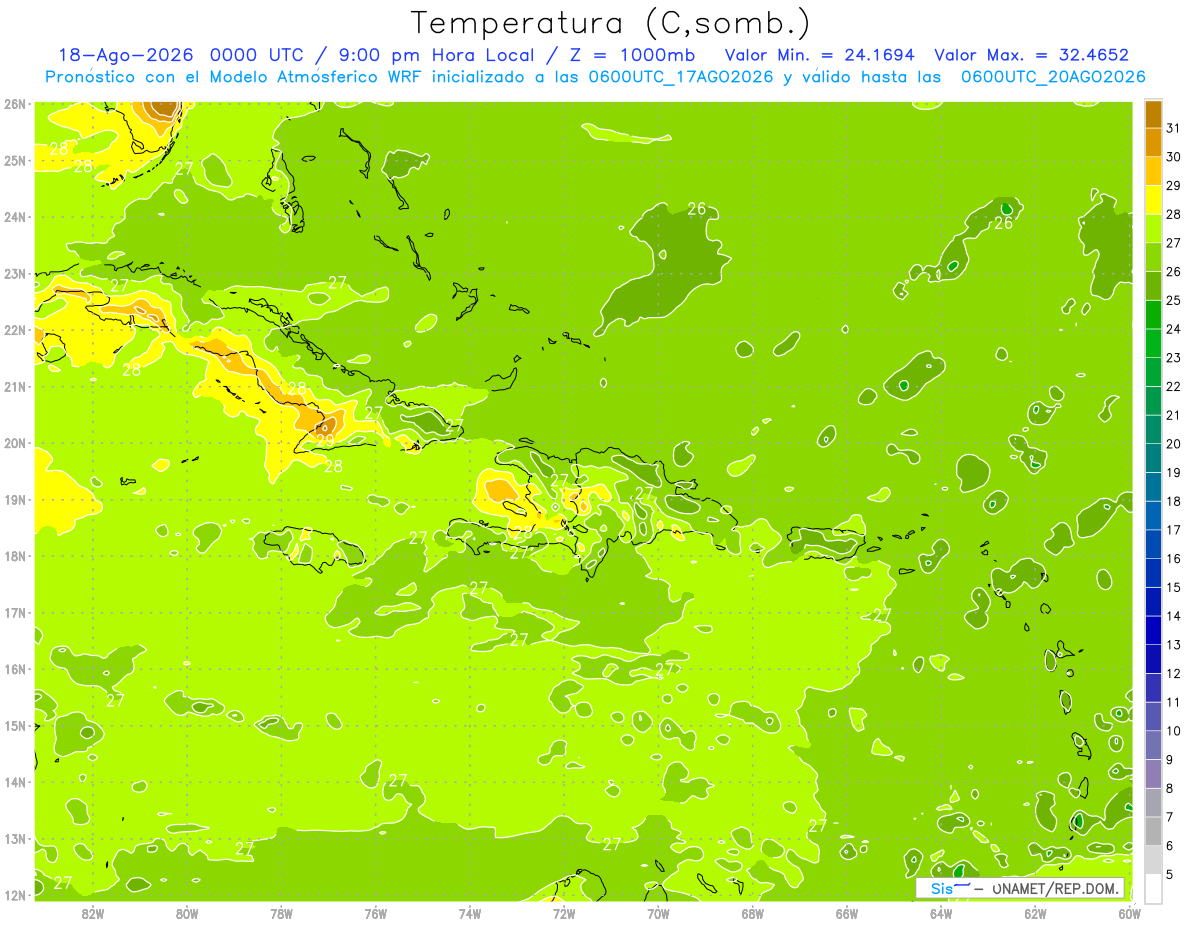Image resolution: width=1200 pixels, height=927 pixels.
Task: Click the 21N latitude axis label
Action: point(16,387)
